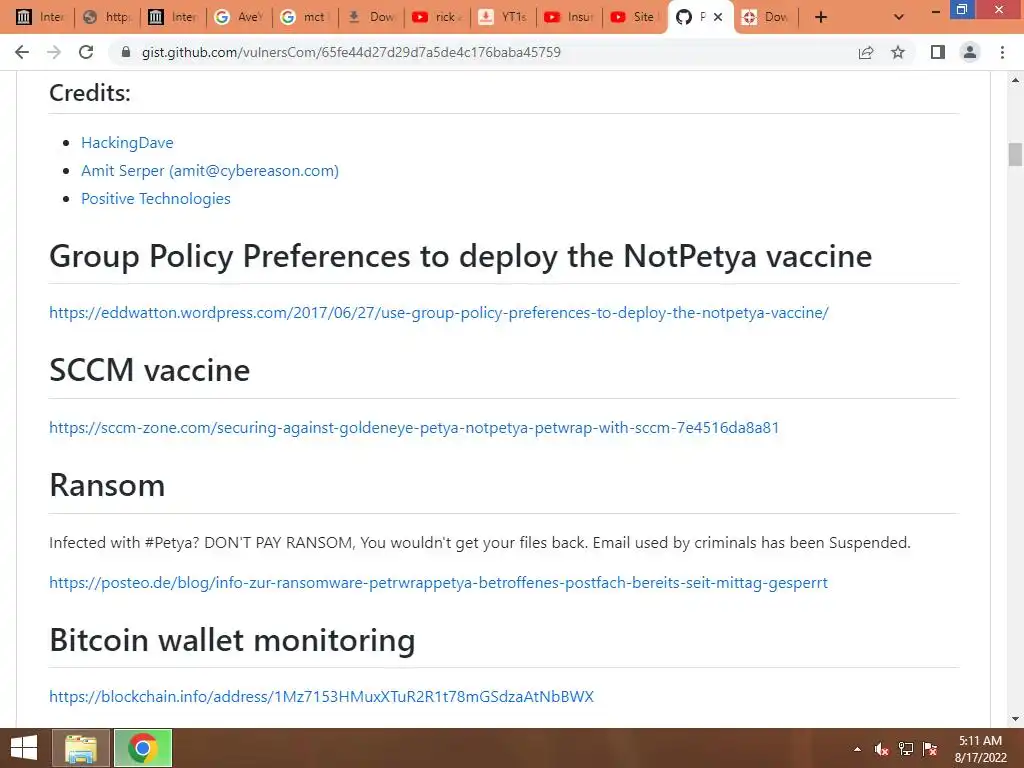
Task: Click the scrollbar up arrow
Action: (x=1015, y=80)
